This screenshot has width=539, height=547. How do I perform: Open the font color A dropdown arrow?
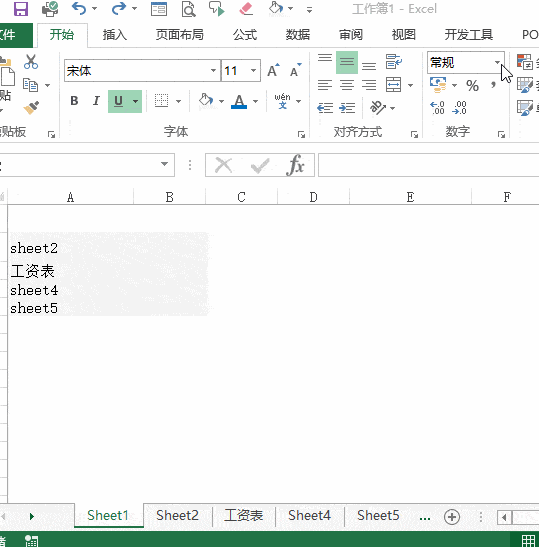pos(256,101)
